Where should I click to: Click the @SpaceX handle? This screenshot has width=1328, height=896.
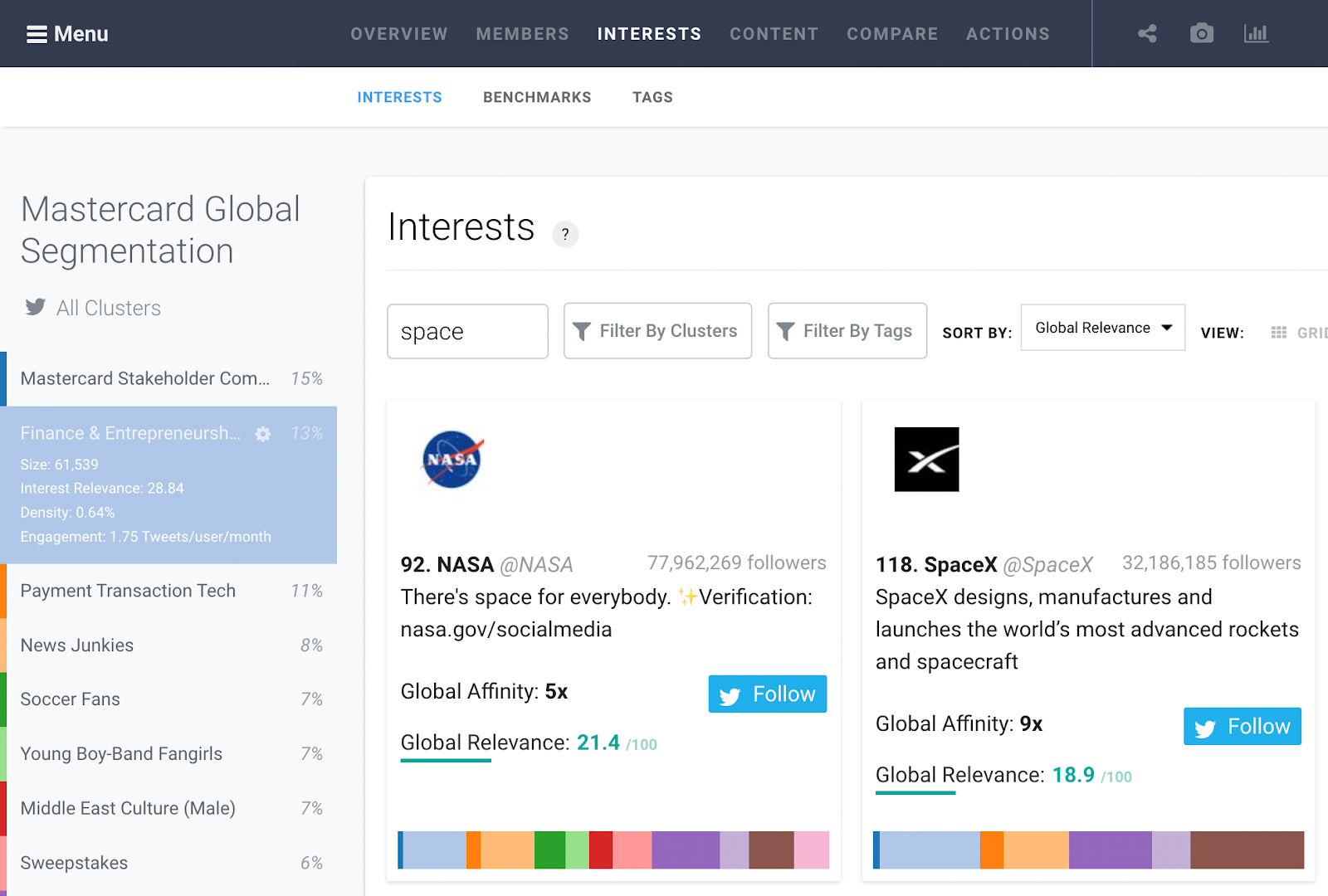1048,565
